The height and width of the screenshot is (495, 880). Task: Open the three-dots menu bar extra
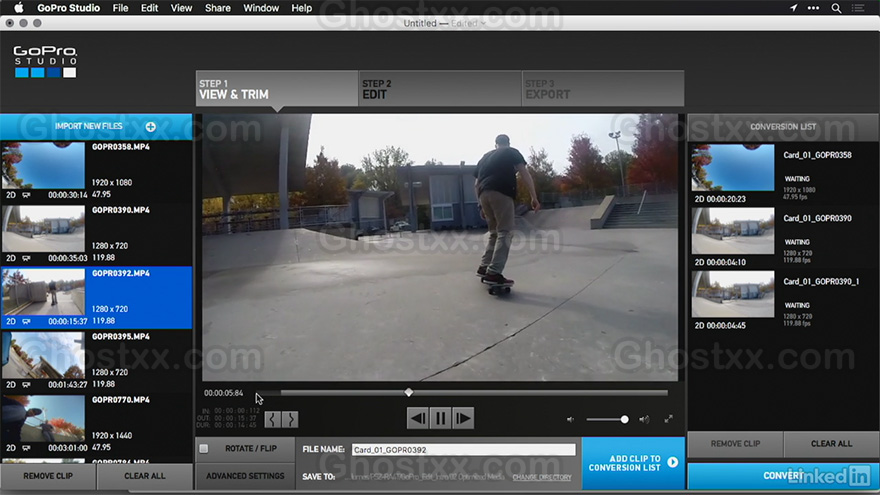coord(813,8)
